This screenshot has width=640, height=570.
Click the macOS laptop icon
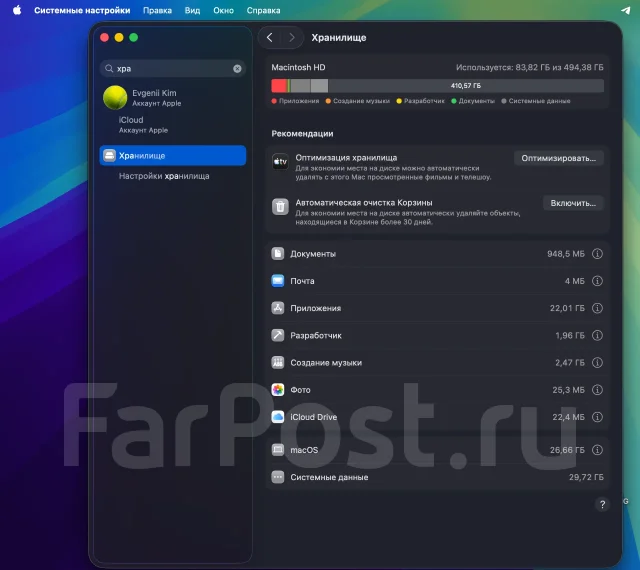coord(278,450)
